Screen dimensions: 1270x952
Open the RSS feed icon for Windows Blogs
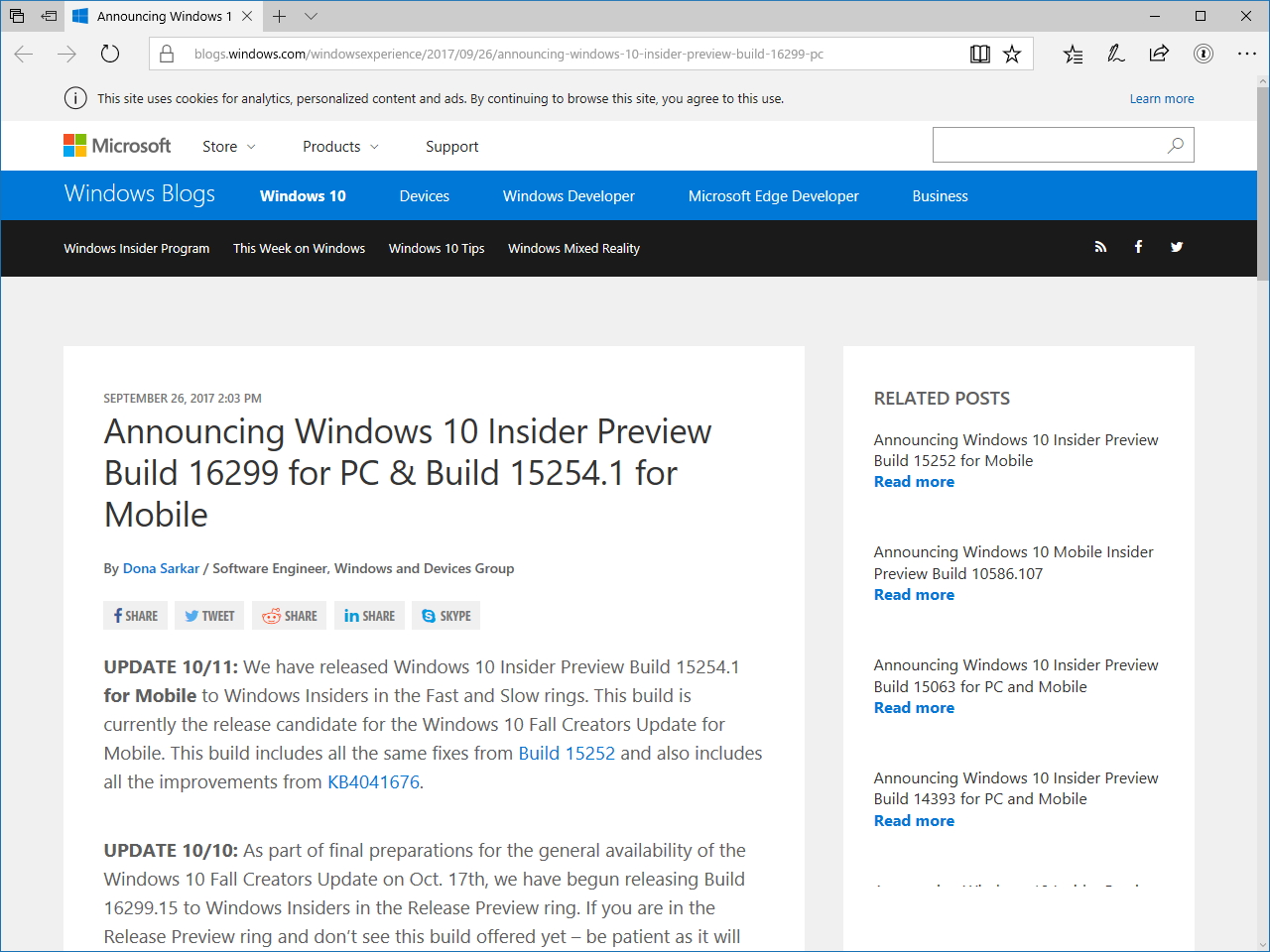point(1100,246)
